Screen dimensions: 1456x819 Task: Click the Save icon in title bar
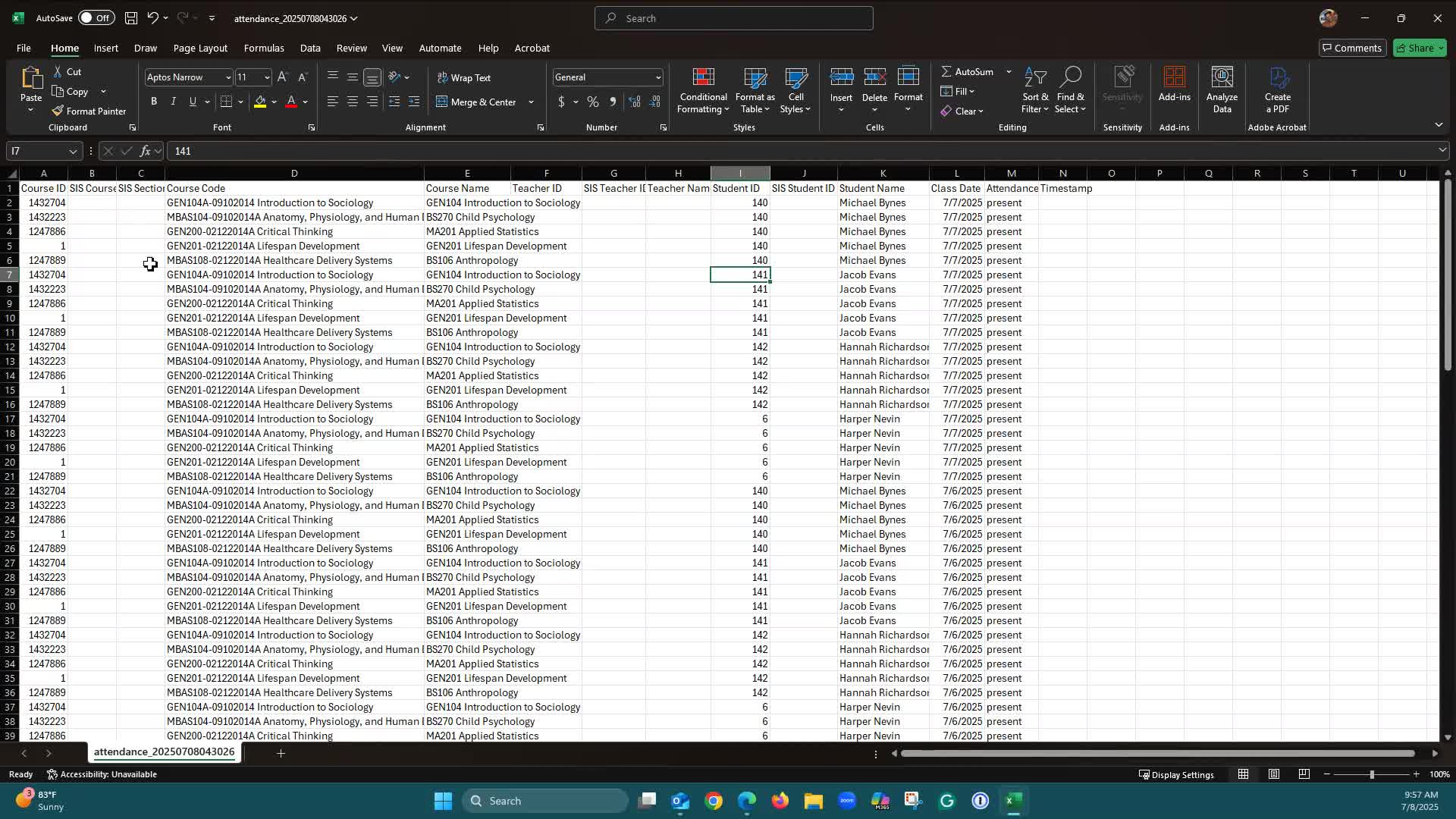[x=131, y=17]
